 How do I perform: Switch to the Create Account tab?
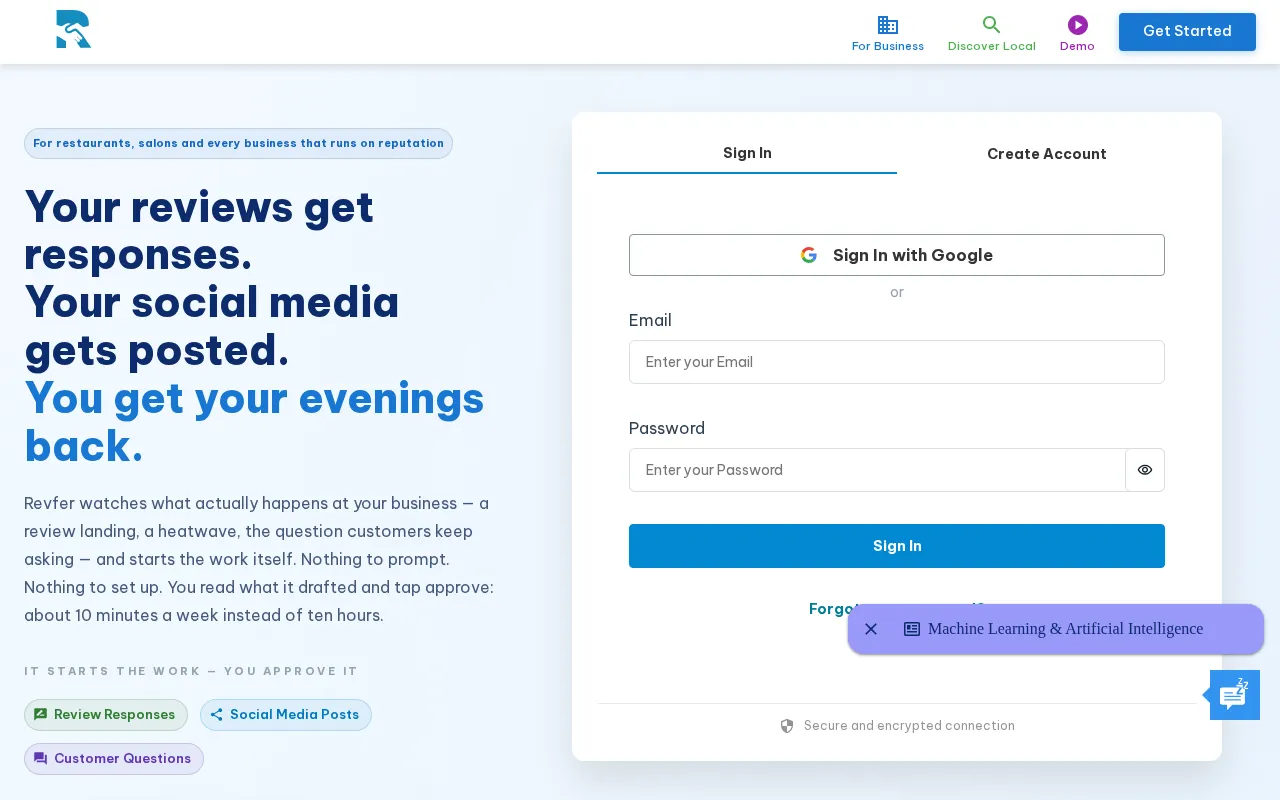click(1046, 154)
